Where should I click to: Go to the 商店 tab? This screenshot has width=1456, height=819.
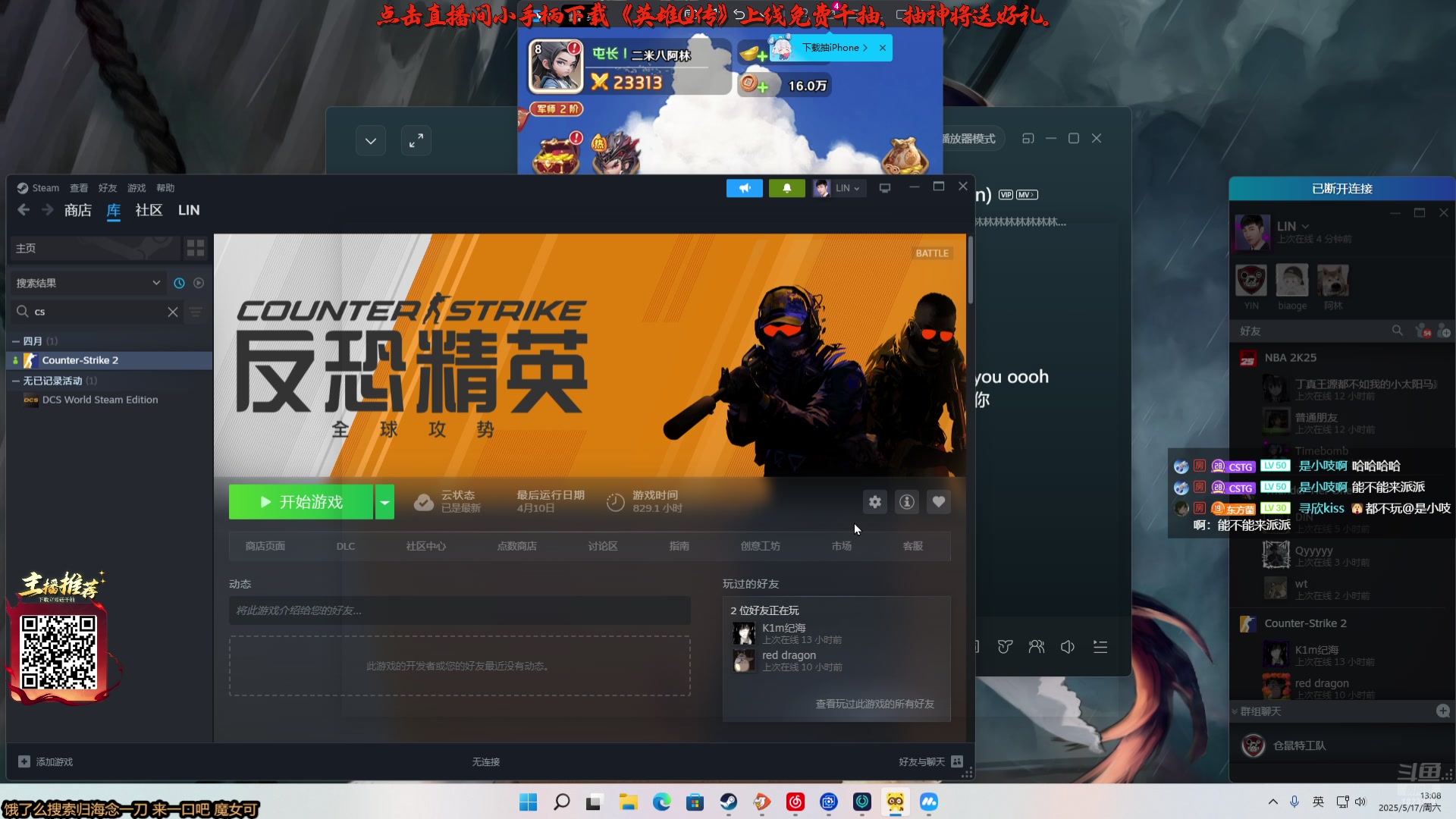coord(77,210)
